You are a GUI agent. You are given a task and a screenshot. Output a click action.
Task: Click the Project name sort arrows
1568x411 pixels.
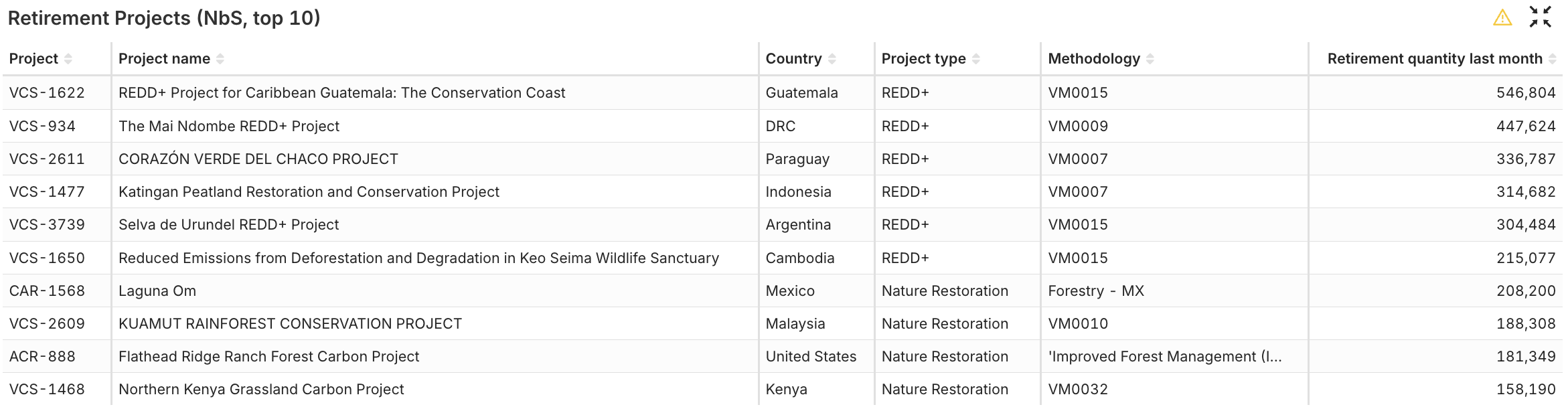click(220, 59)
